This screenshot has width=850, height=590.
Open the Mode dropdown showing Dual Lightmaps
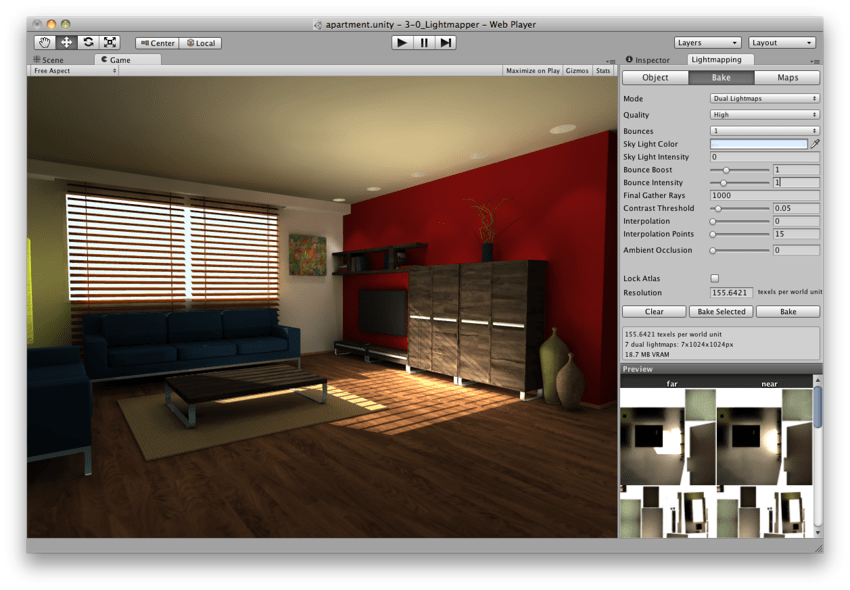pyautogui.click(x=764, y=98)
